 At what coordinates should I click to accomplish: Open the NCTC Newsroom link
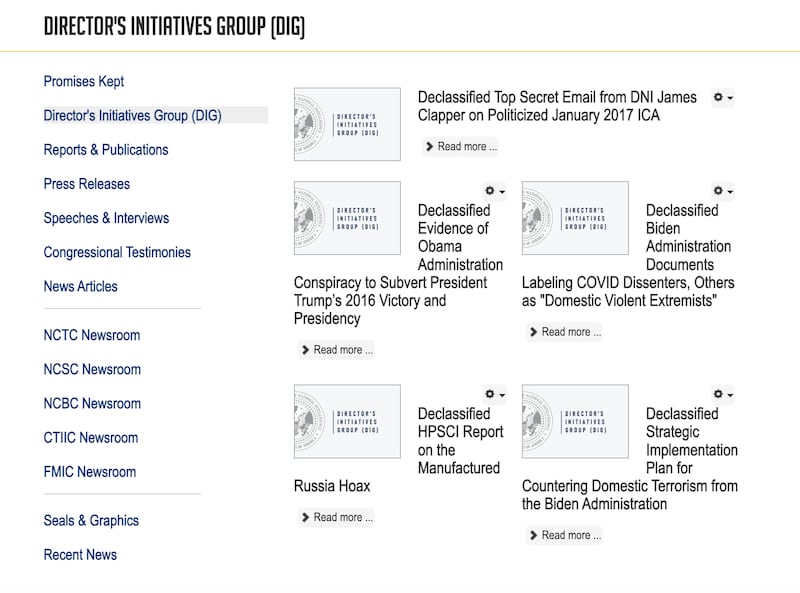[90, 335]
